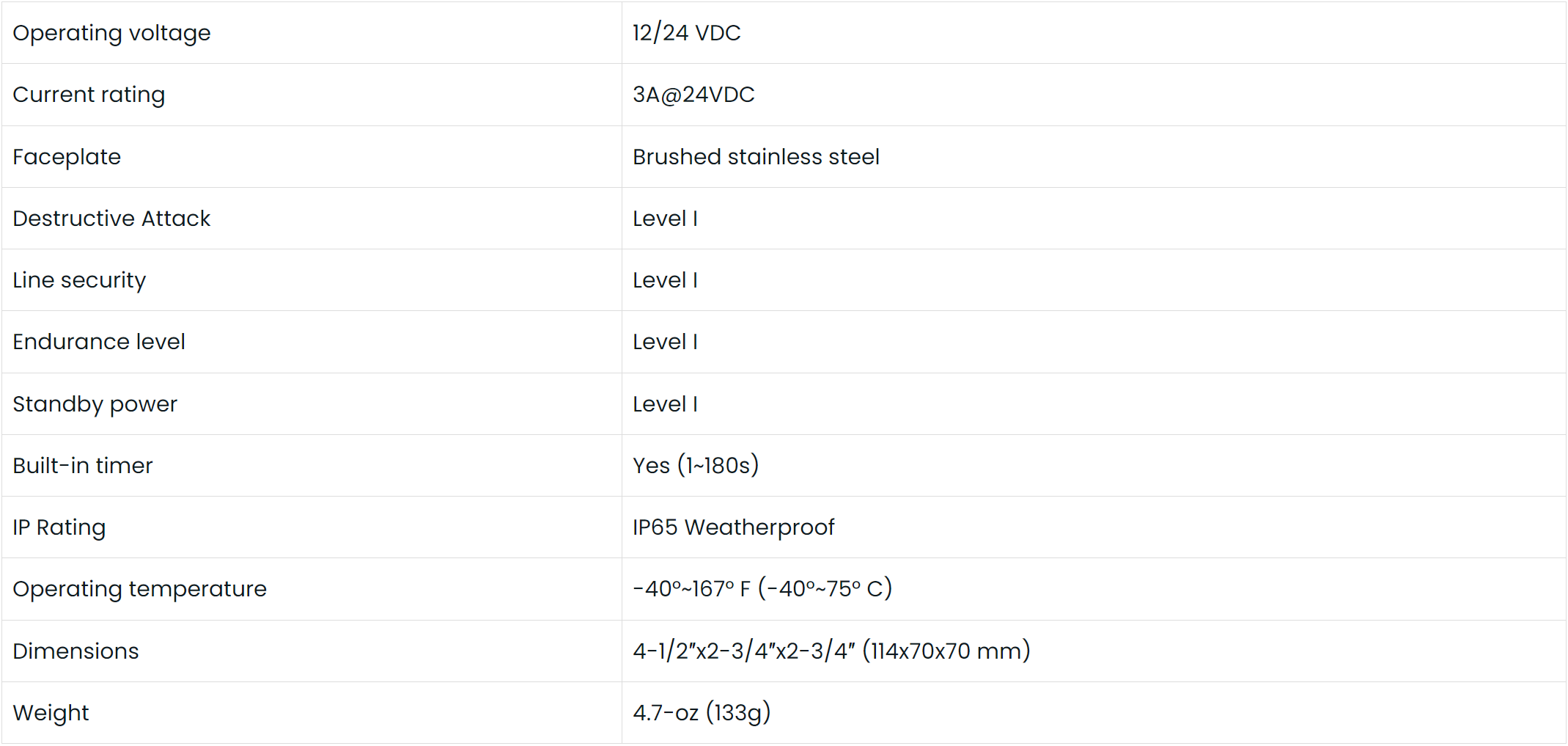This screenshot has height=746, width=1568.
Task: Click the "Destructive Attack" label
Action: tap(111, 219)
